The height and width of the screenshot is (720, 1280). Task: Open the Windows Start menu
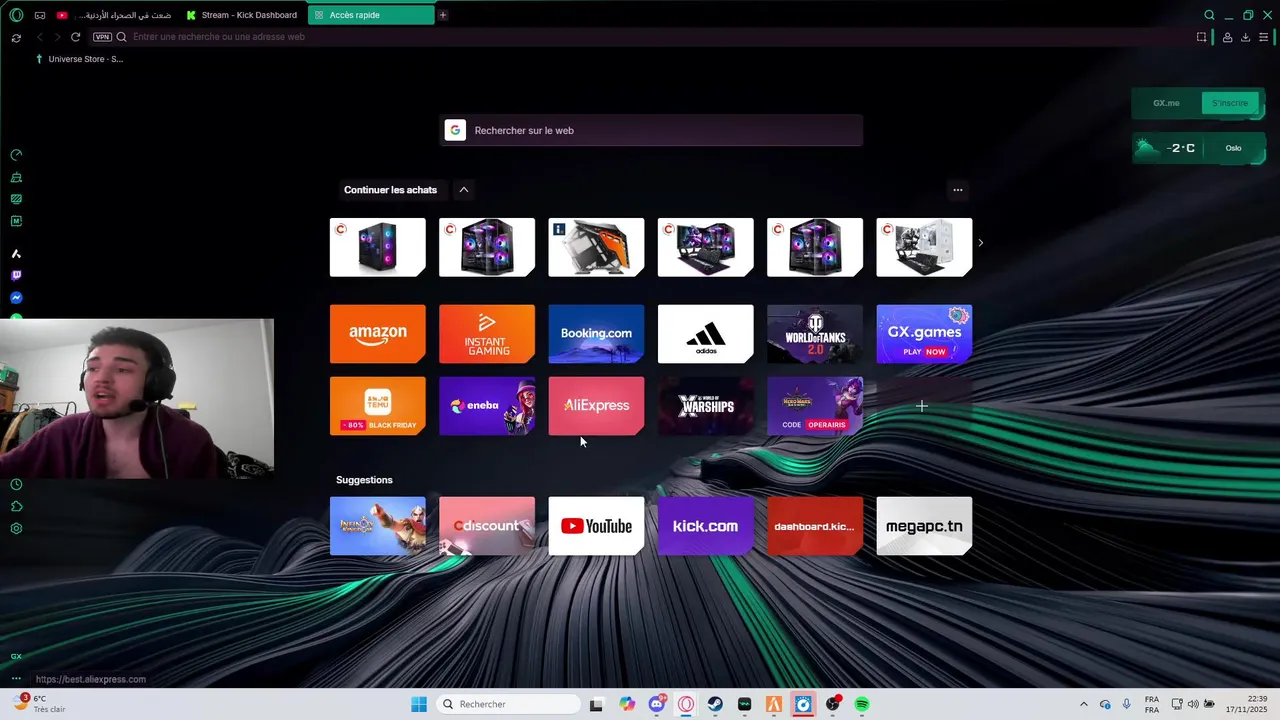pos(419,704)
